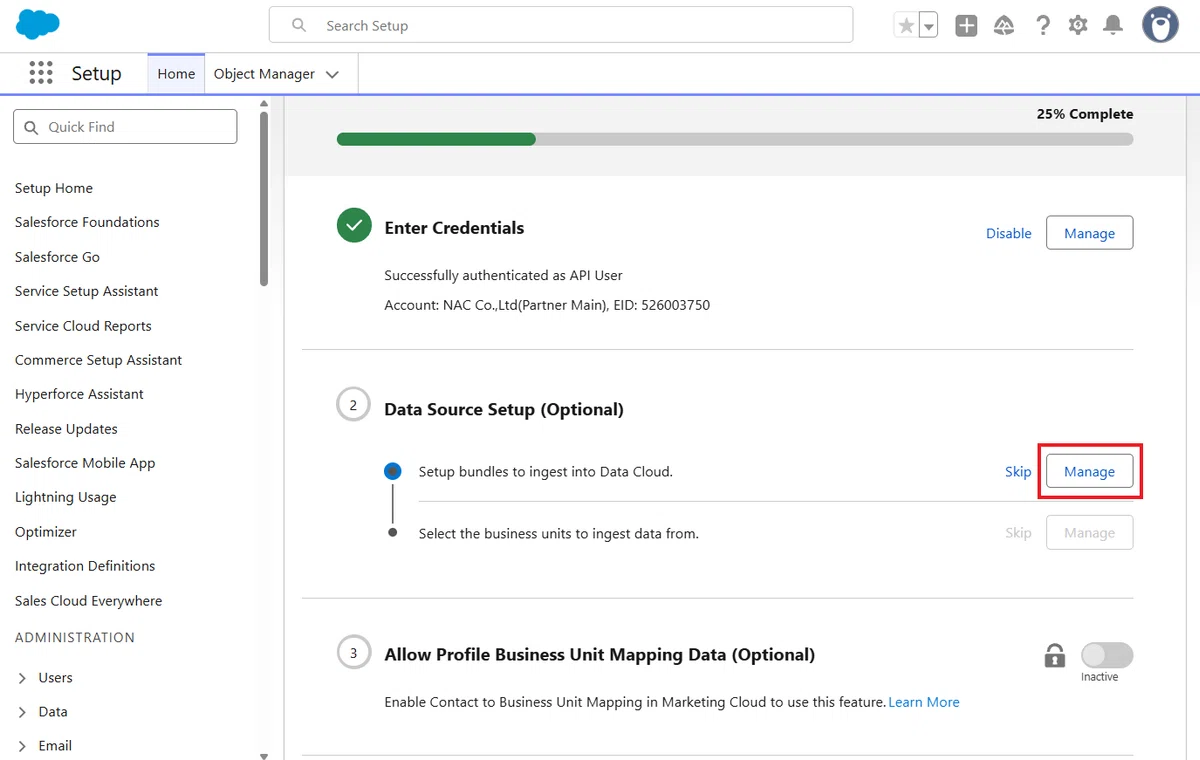Click the sidebar scroll up arrow
The image size is (1200, 760).
click(x=264, y=102)
